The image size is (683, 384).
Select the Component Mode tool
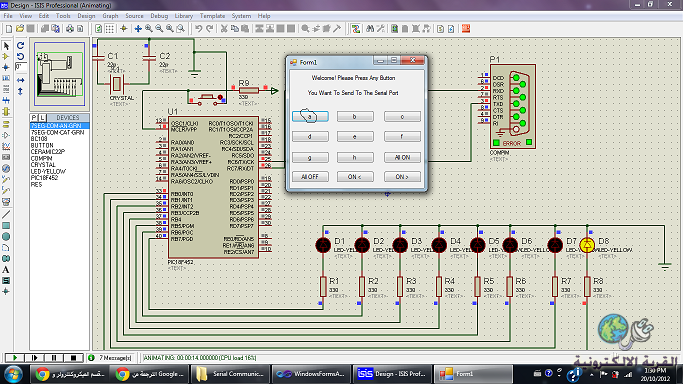[6, 57]
